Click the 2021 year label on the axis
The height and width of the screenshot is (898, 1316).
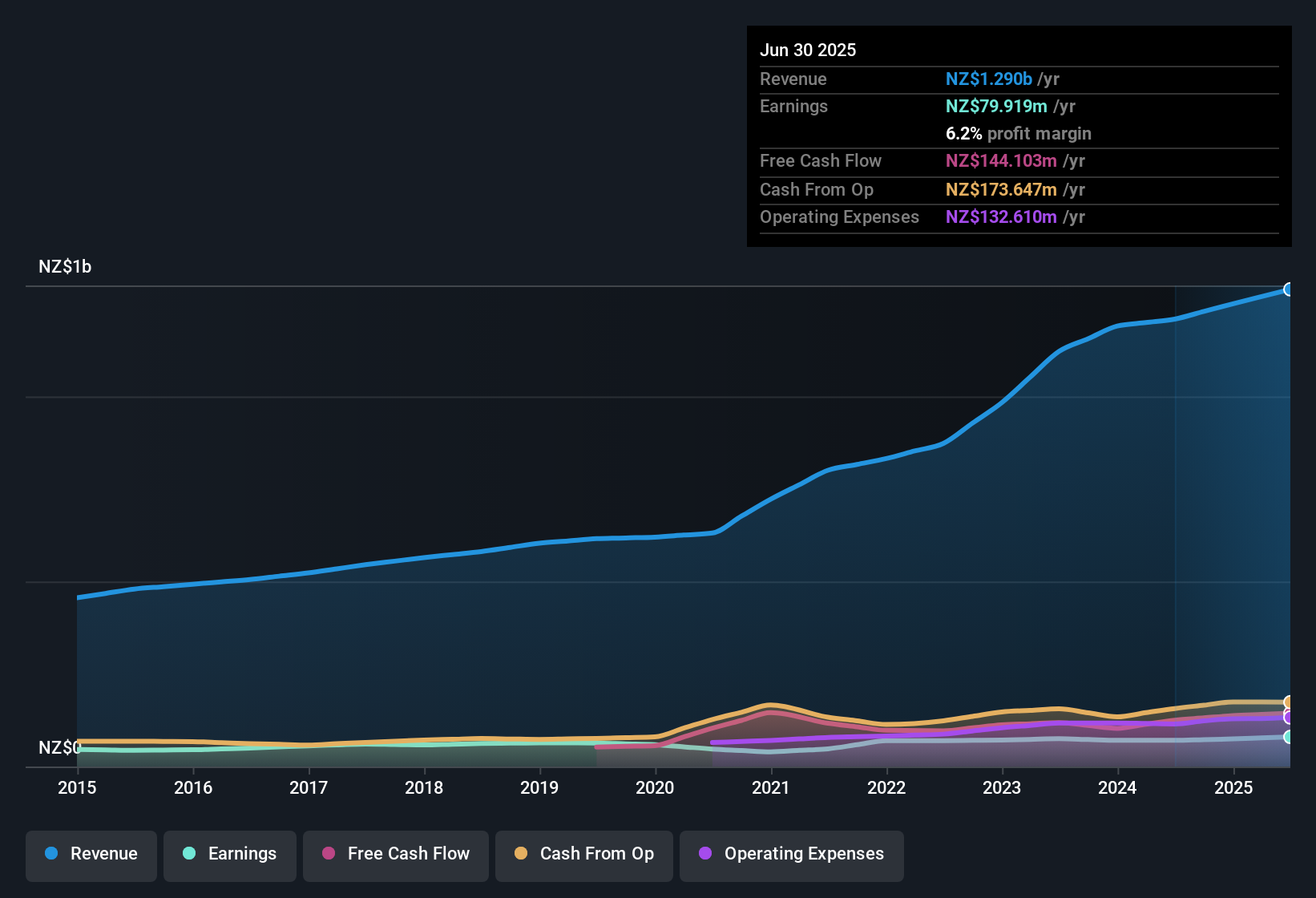pyautogui.click(x=770, y=788)
